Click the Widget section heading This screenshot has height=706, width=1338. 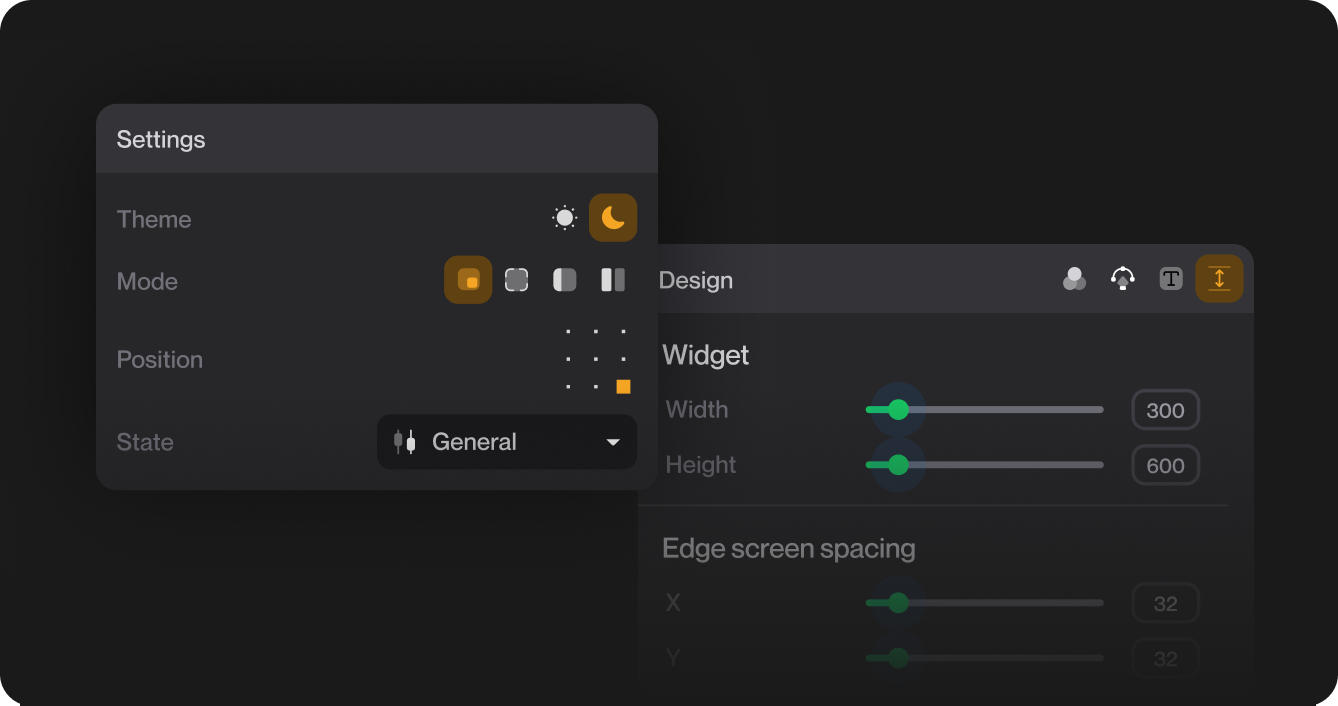click(x=705, y=355)
